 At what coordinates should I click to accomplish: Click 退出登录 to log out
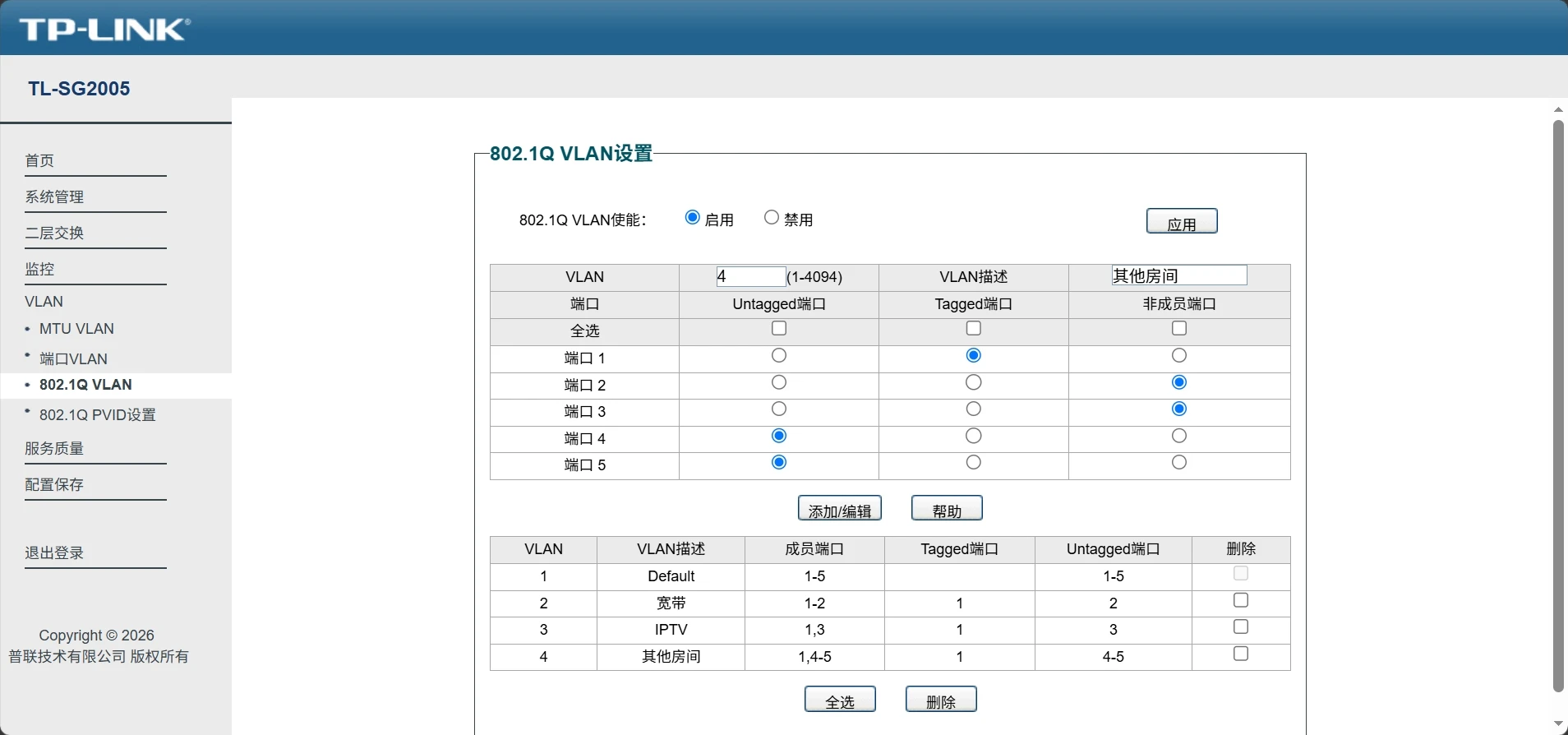click(x=54, y=552)
